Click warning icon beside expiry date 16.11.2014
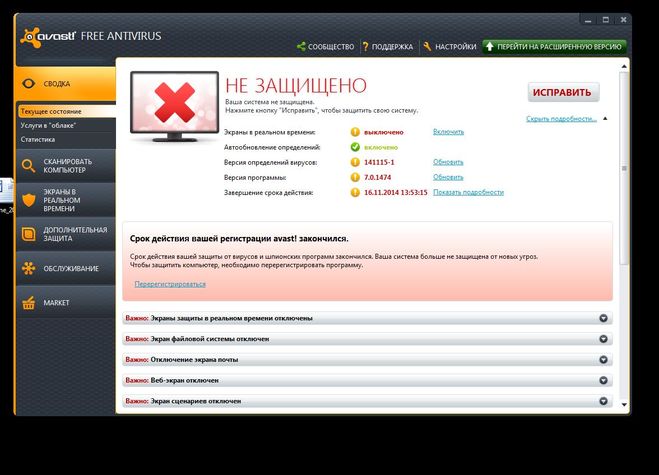 pos(355,193)
